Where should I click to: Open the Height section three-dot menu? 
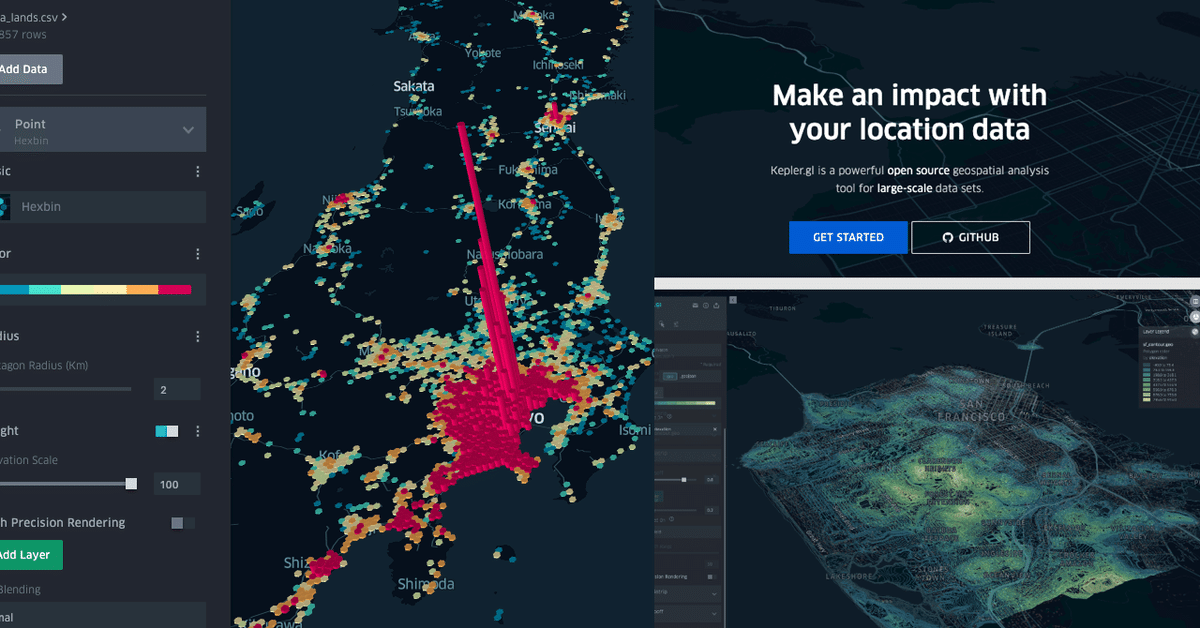click(x=198, y=431)
